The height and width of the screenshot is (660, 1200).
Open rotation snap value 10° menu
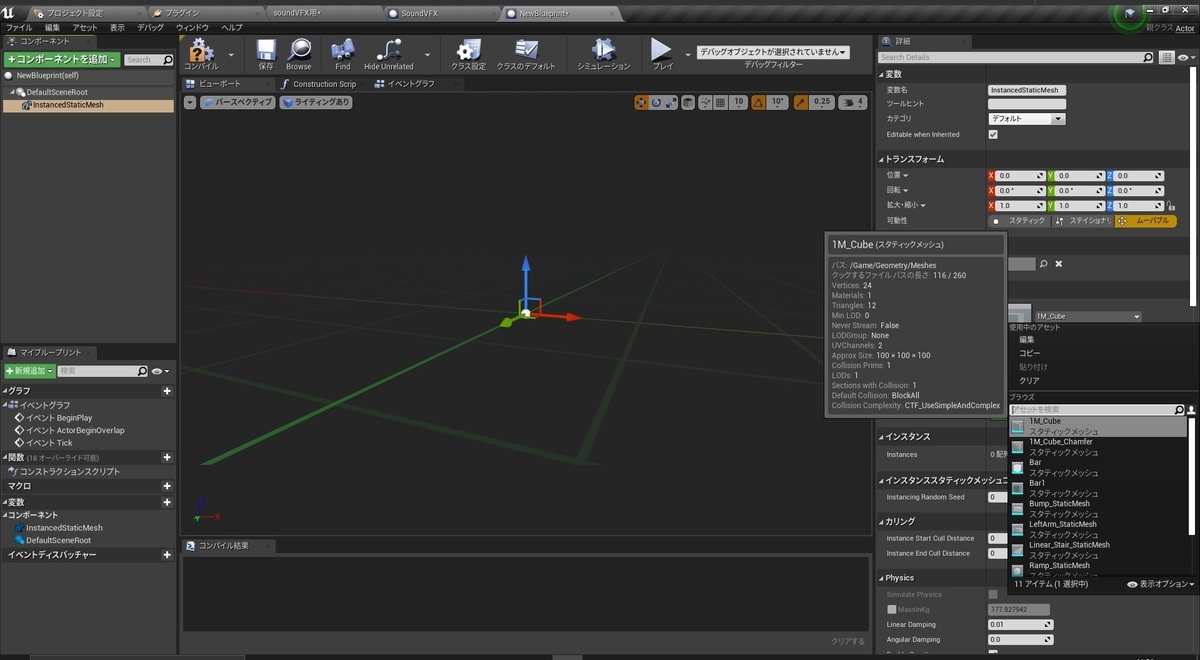[x=778, y=102]
